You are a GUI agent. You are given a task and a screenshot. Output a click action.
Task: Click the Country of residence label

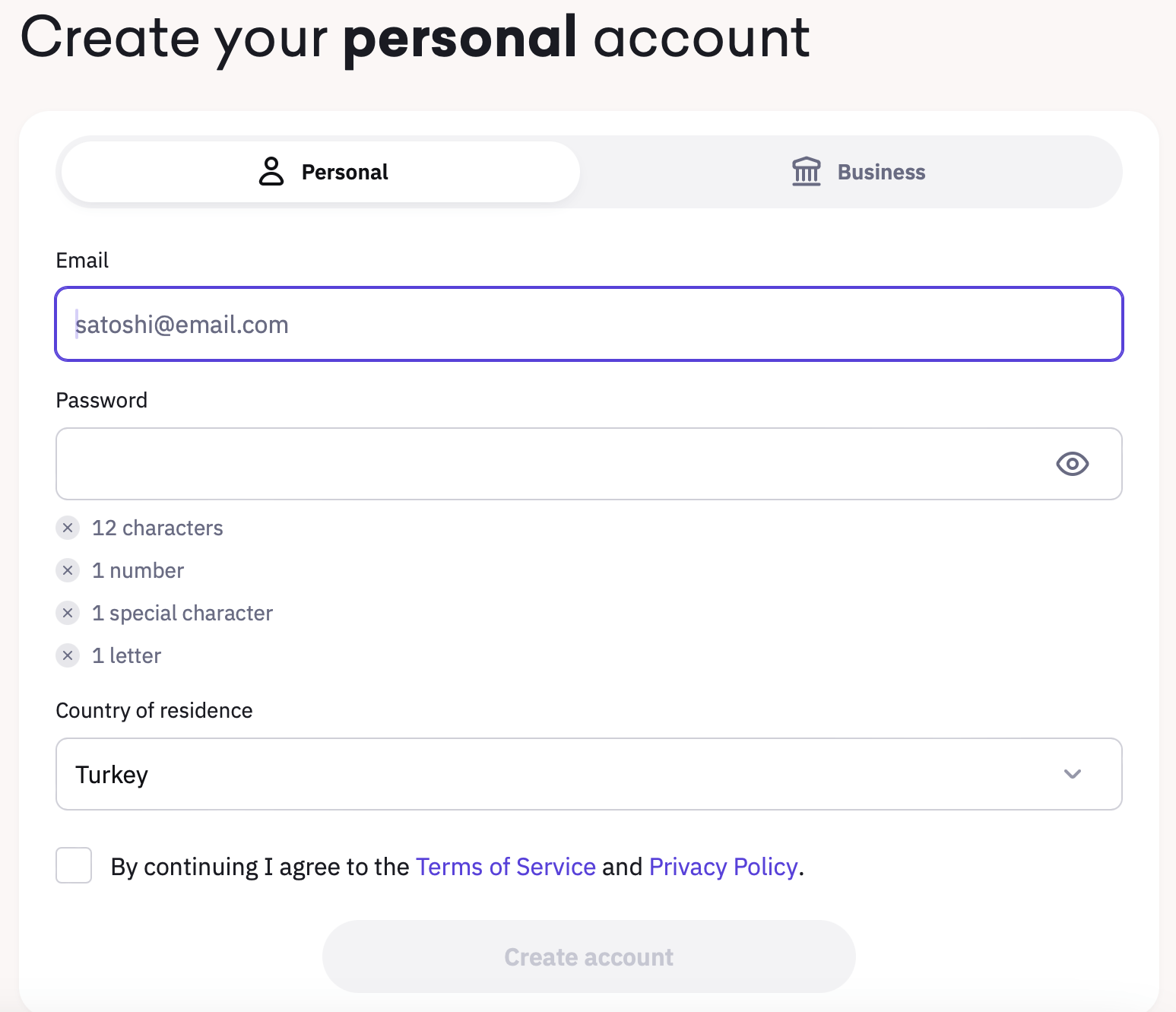point(154,711)
